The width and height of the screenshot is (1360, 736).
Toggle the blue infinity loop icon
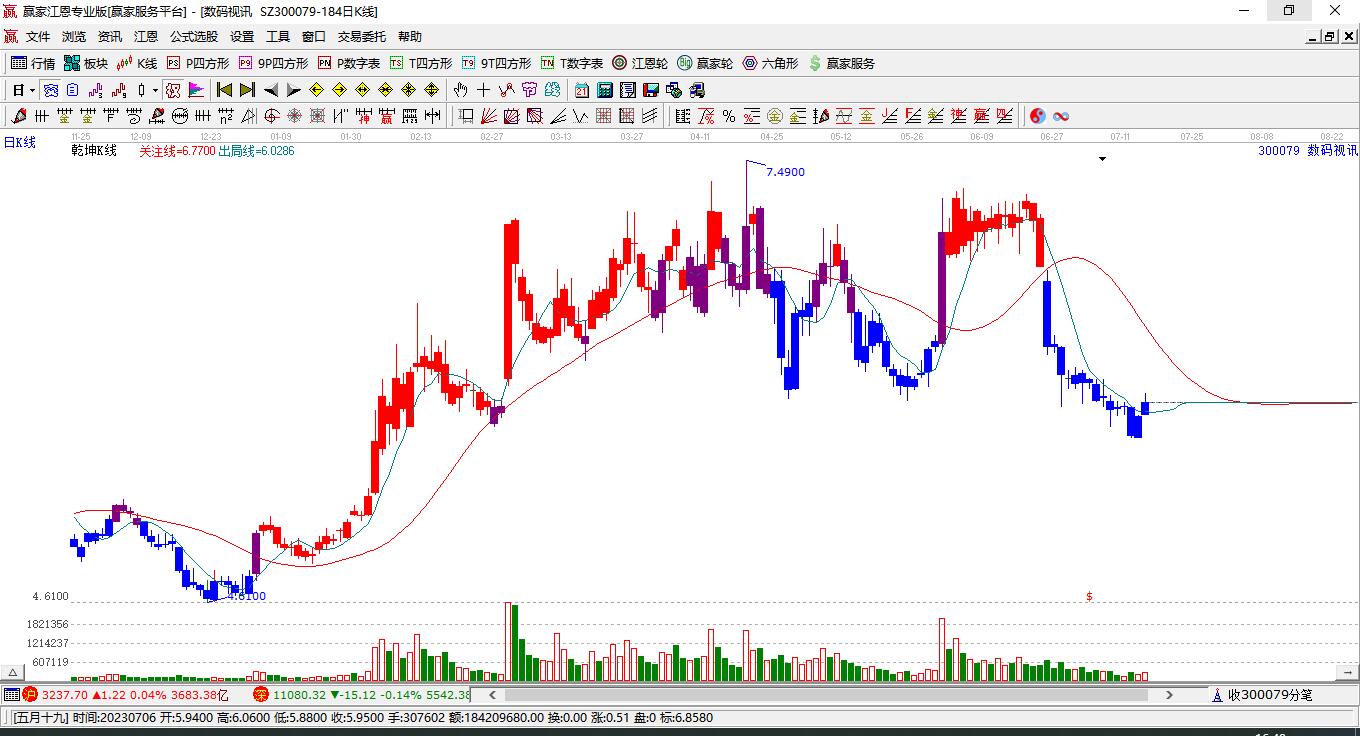[1061, 116]
